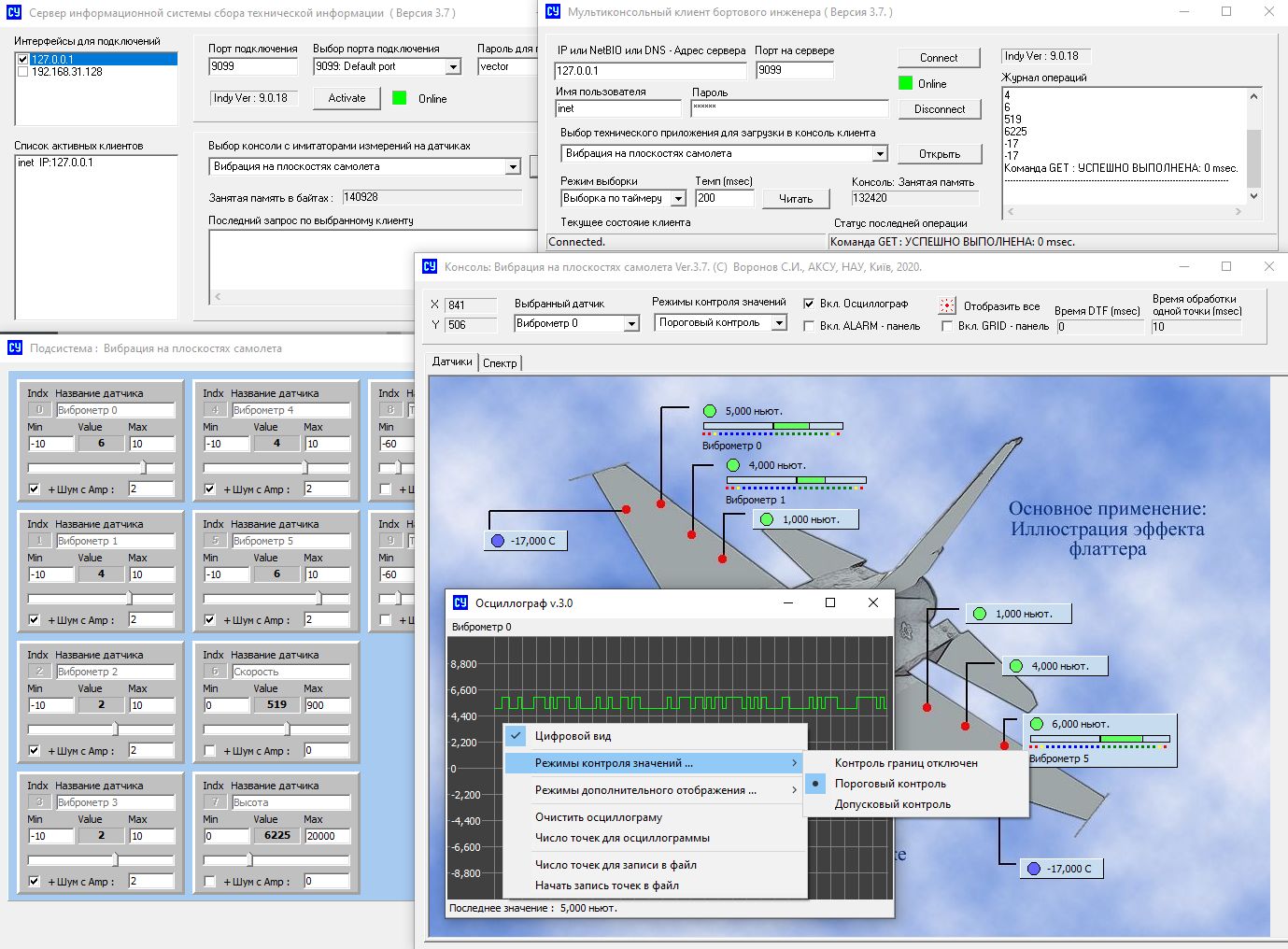Click the 'Отобразить все' red dotted icon
The width and height of the screenshot is (1288, 949).
947,305
